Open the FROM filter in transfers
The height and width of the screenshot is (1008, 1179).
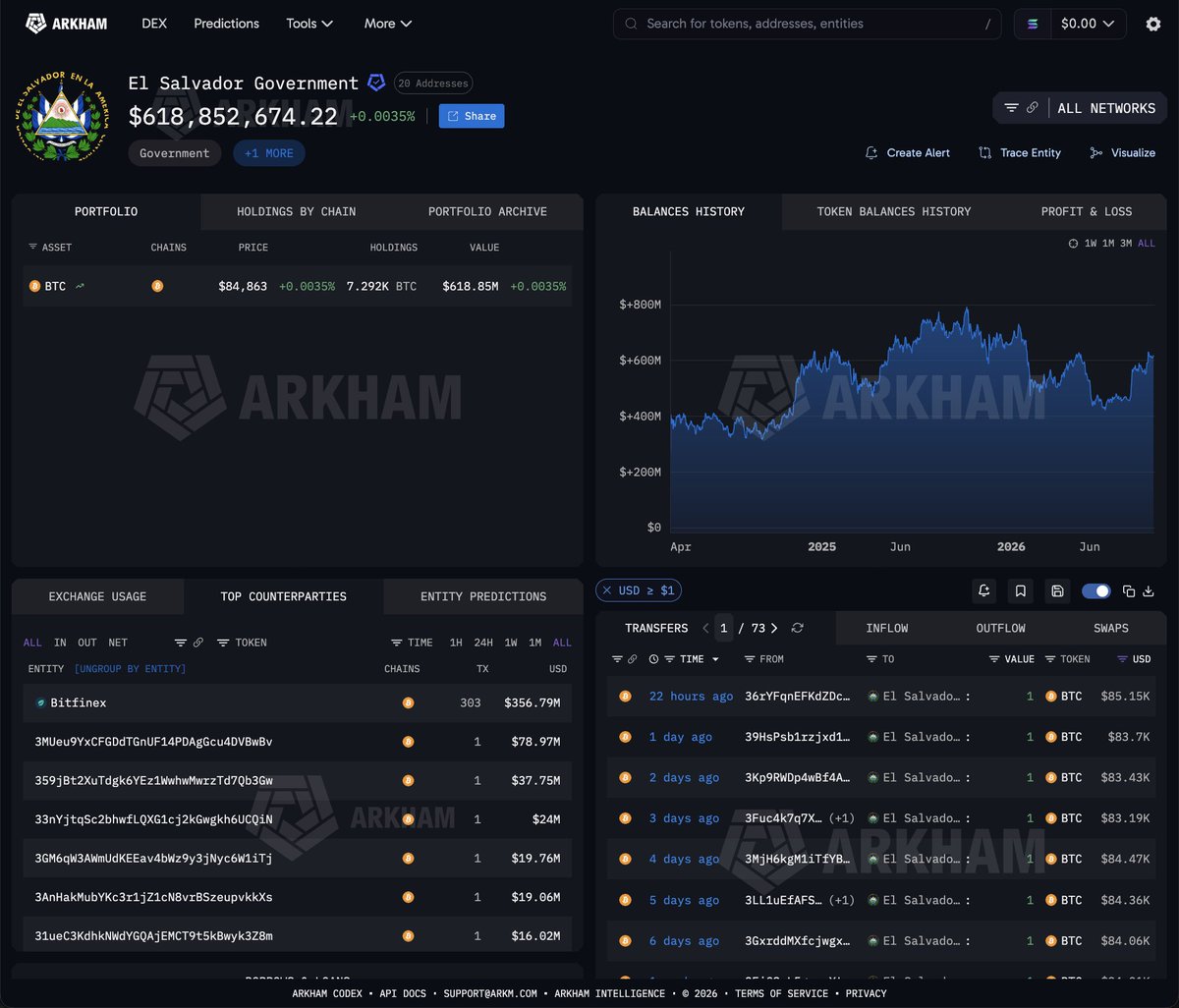tap(763, 659)
